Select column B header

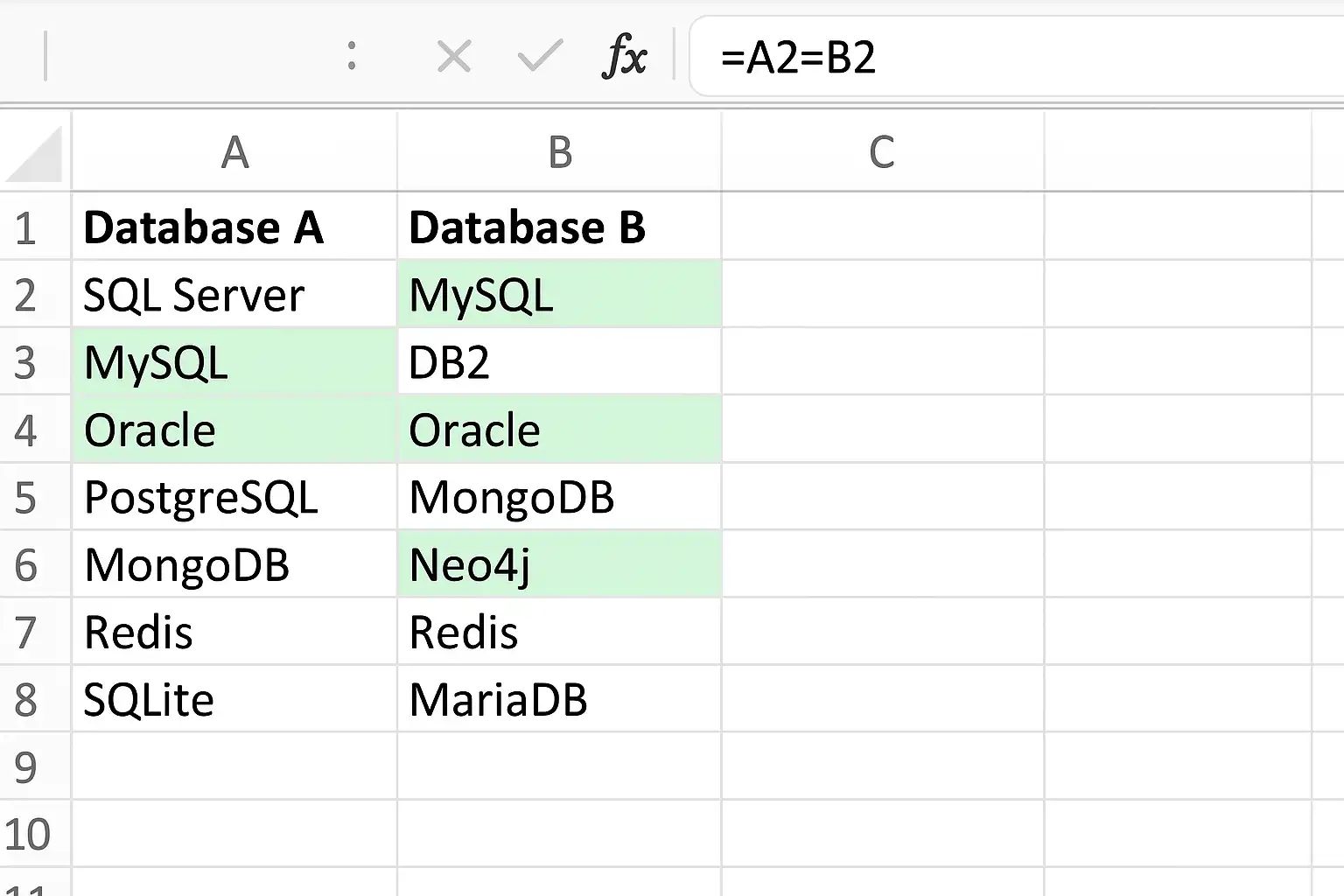559,152
